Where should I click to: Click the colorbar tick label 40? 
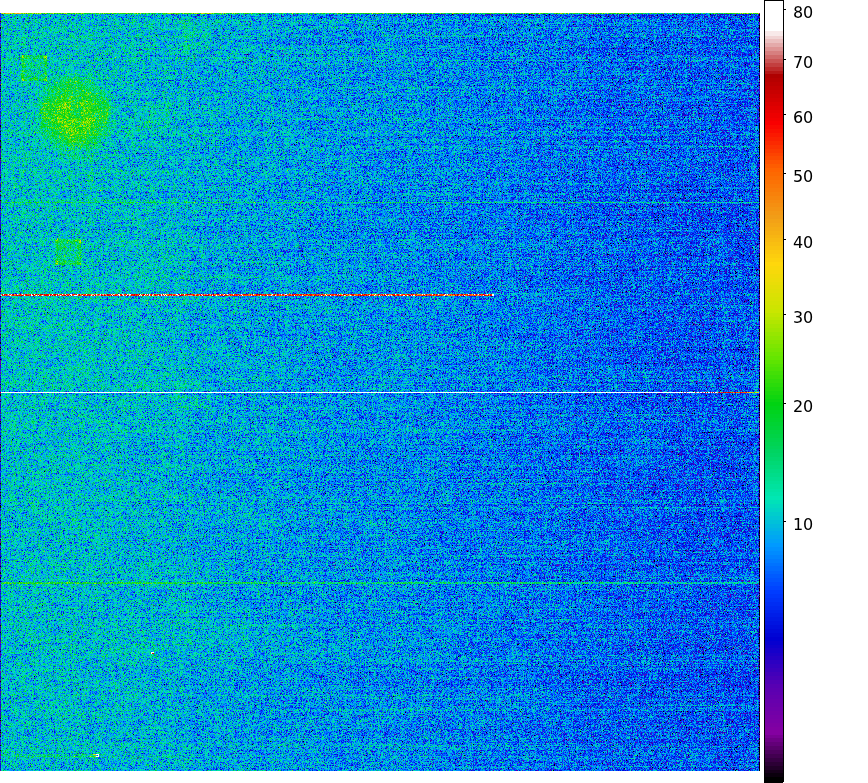click(802, 242)
